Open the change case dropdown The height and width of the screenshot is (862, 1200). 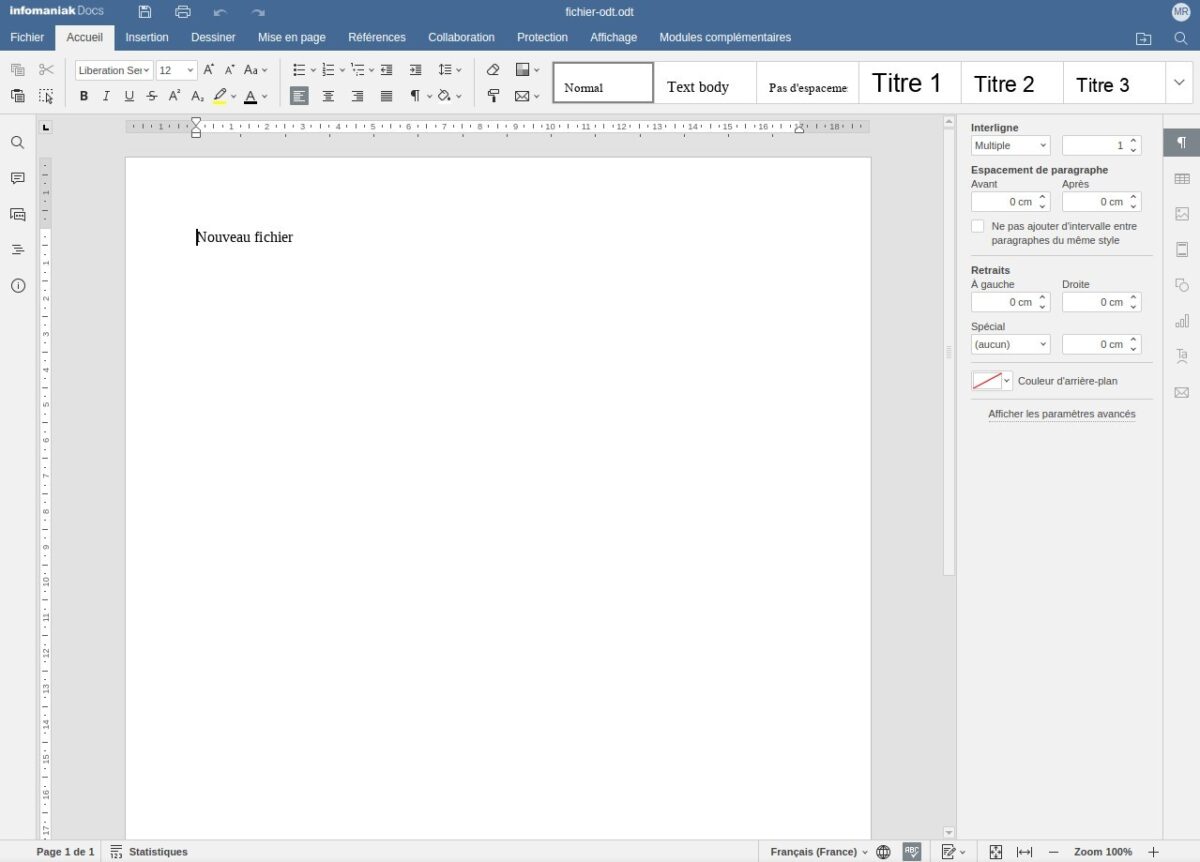[x=257, y=70]
